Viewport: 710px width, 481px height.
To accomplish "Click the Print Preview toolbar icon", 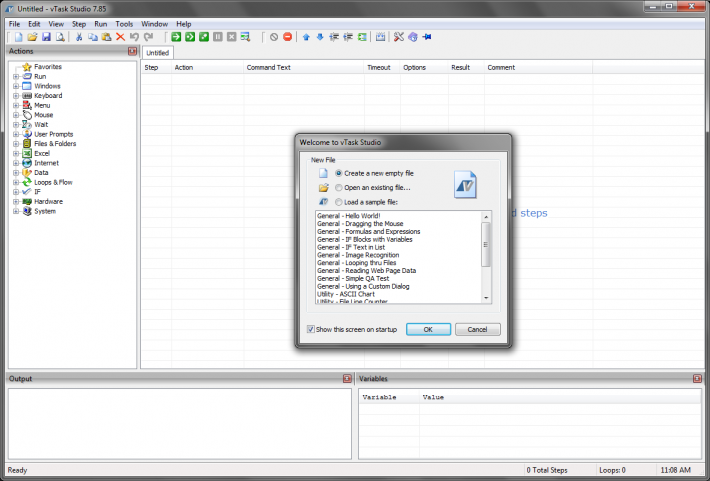I will (60, 37).
